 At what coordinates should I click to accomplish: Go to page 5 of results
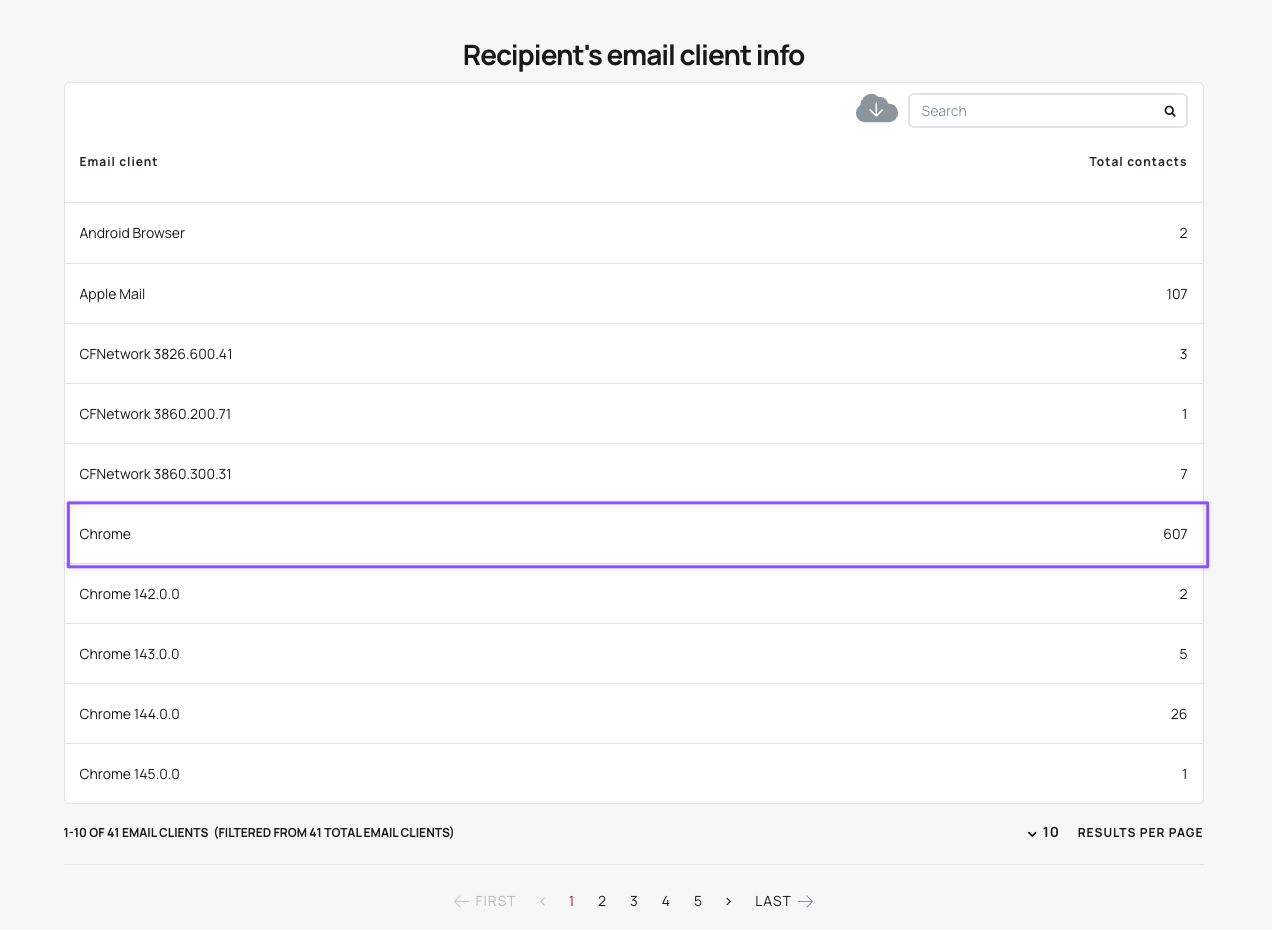coord(698,901)
